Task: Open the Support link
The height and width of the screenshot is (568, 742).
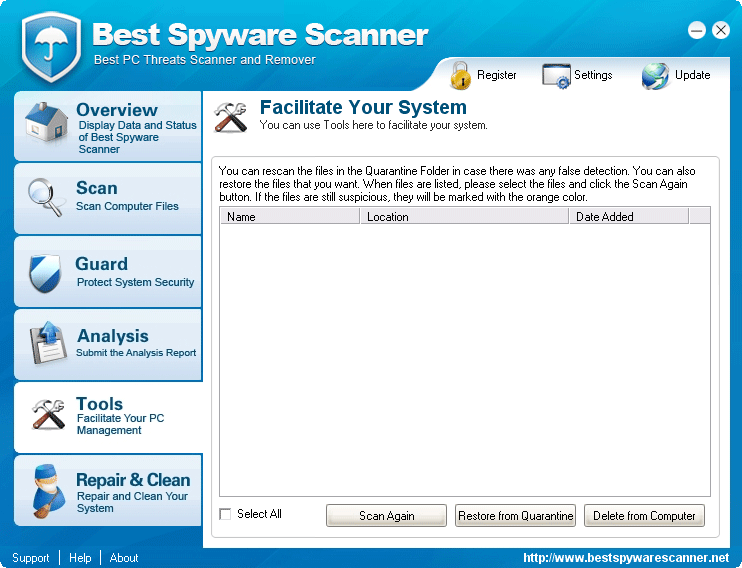Action: [31, 558]
